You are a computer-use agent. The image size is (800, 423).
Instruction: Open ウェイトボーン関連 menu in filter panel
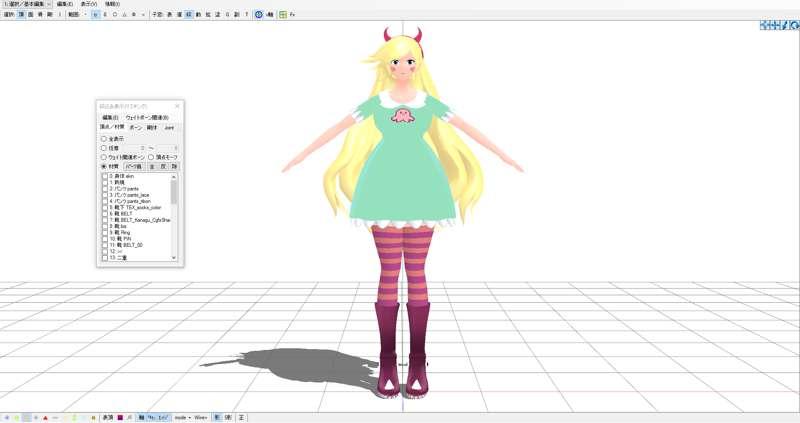(x=147, y=117)
